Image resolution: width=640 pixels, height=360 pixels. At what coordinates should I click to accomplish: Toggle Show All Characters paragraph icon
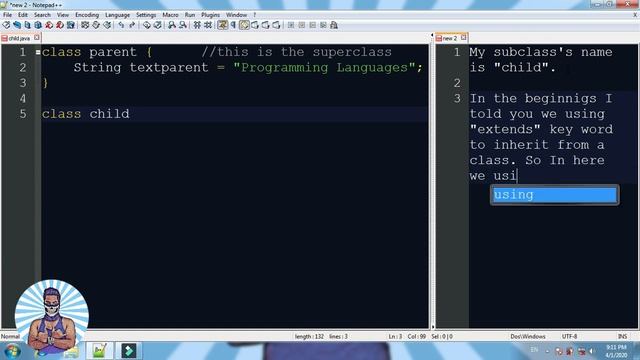click(x=233, y=25)
